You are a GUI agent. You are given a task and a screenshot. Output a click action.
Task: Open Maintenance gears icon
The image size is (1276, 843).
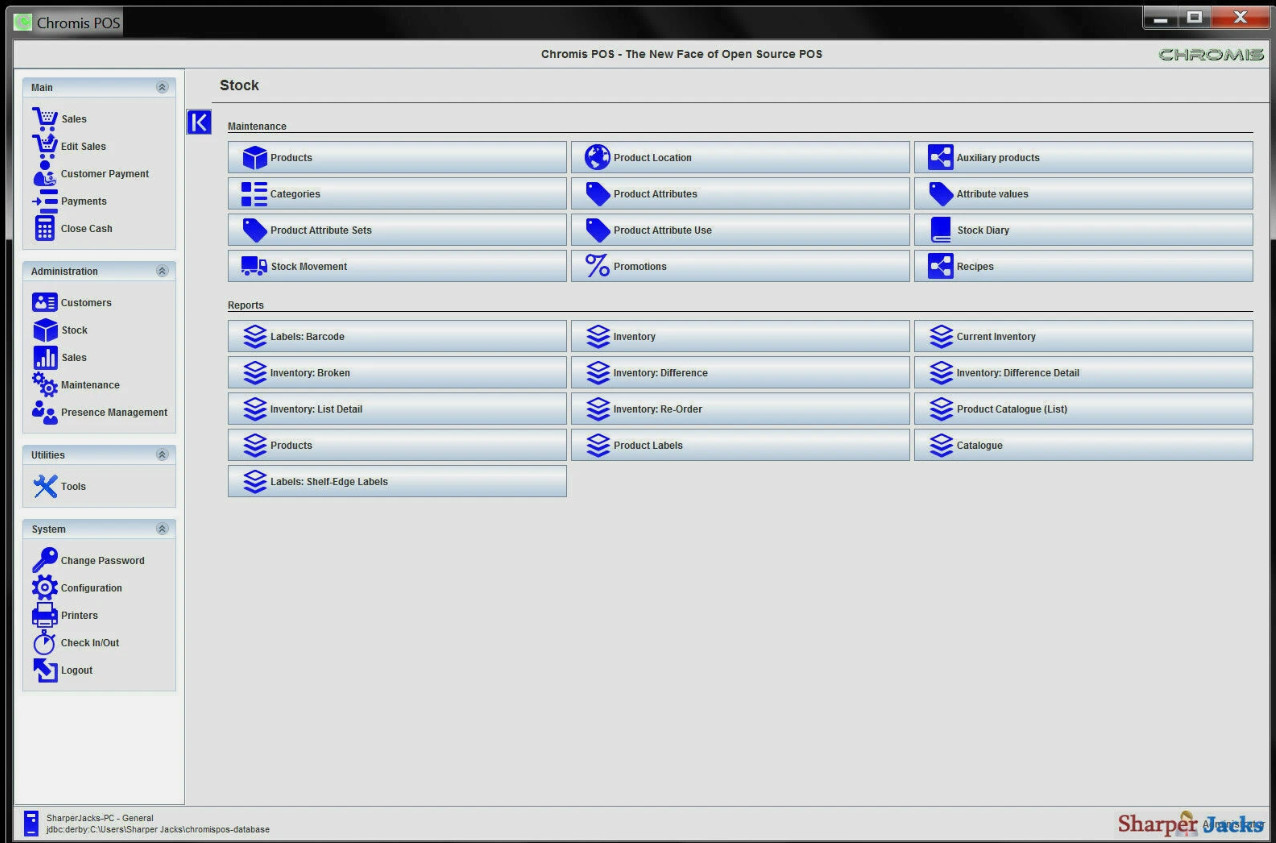(x=45, y=385)
